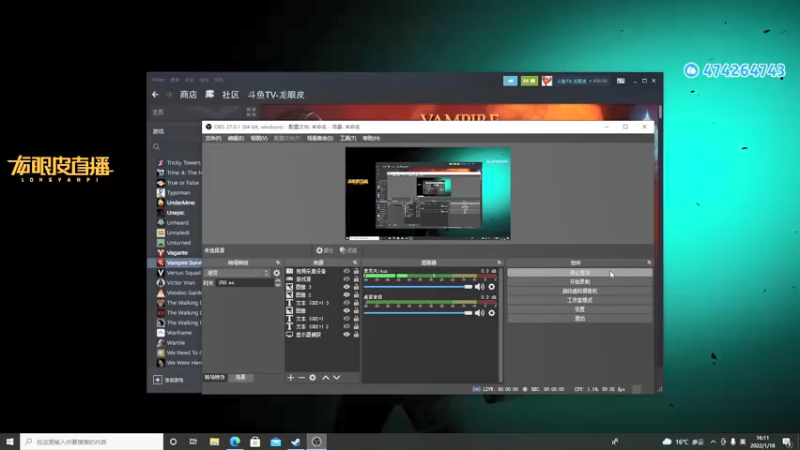Open 工具(T) menu in OBS
800x450 pixels.
tap(348, 138)
